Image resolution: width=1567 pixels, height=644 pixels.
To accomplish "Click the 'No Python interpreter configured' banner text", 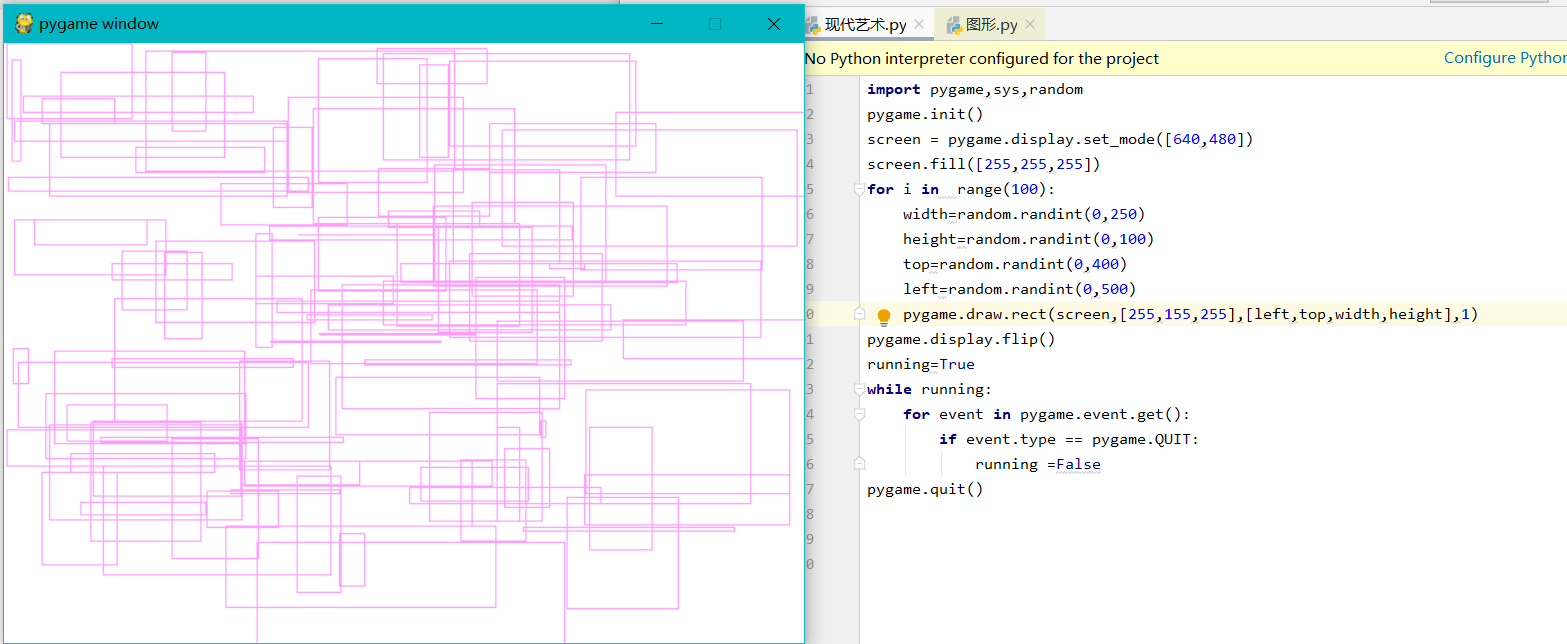I will pyautogui.click(x=982, y=58).
